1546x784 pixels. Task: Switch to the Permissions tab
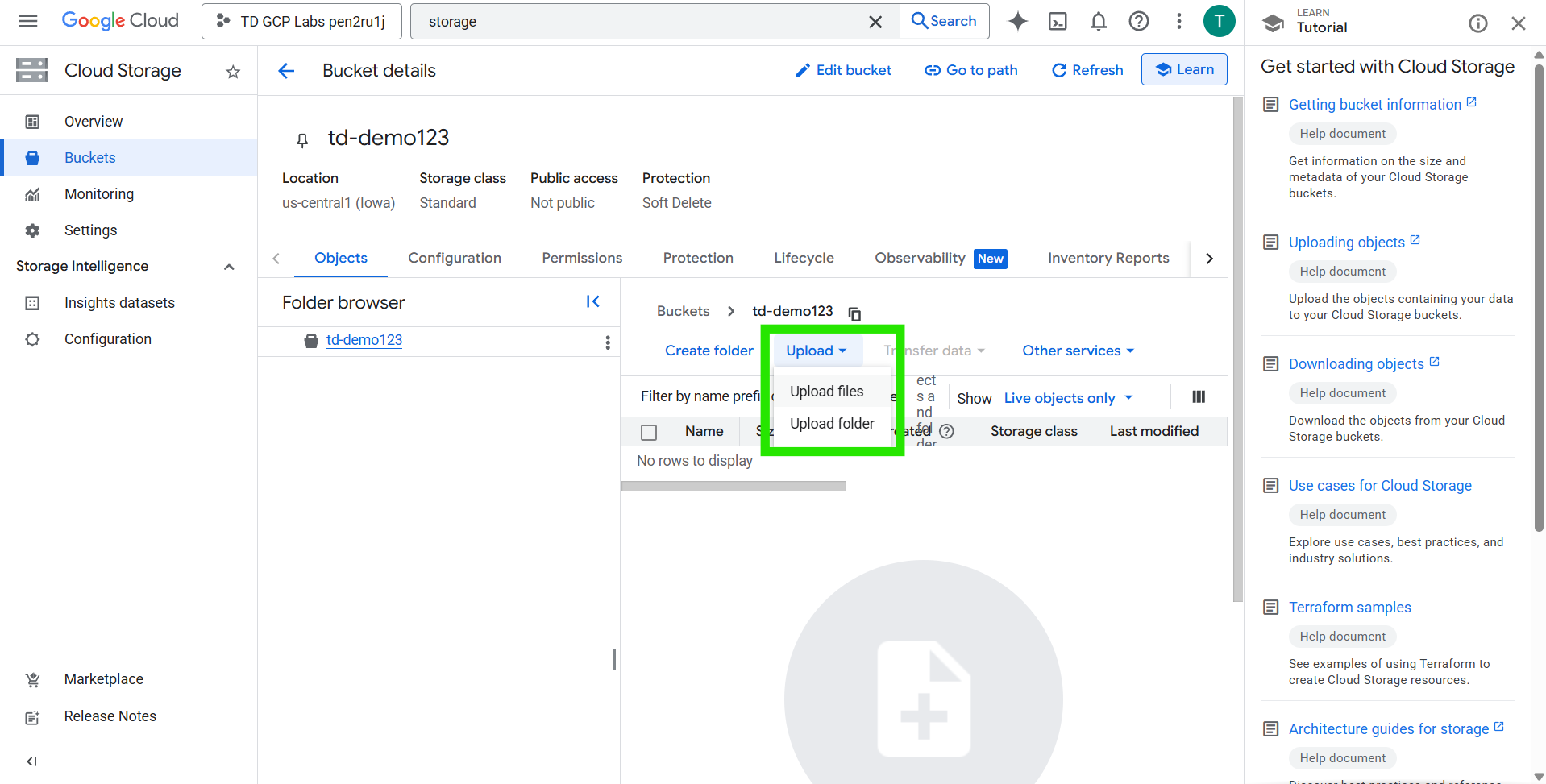(x=582, y=258)
